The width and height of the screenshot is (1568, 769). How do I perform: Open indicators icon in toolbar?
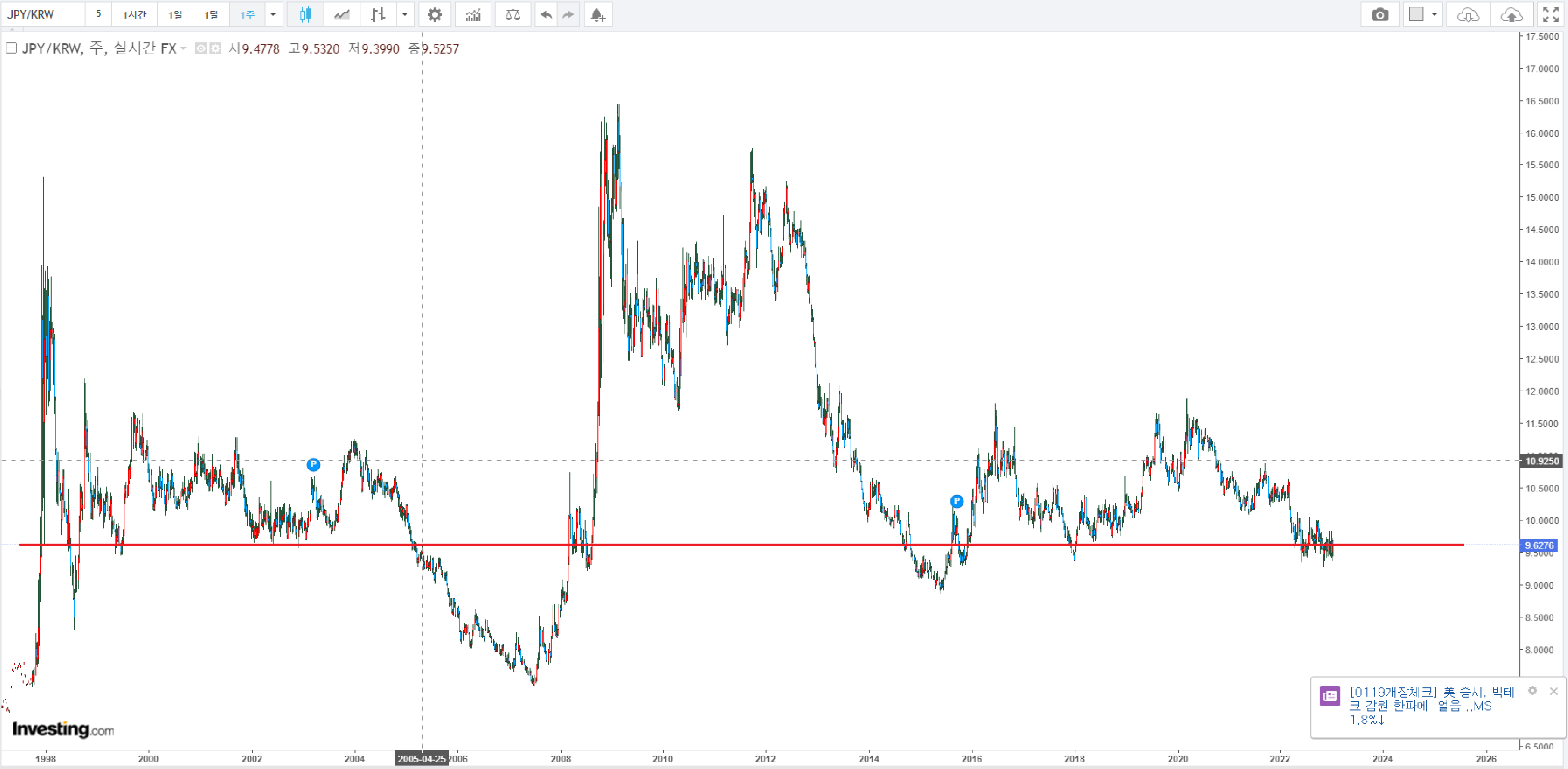click(473, 15)
